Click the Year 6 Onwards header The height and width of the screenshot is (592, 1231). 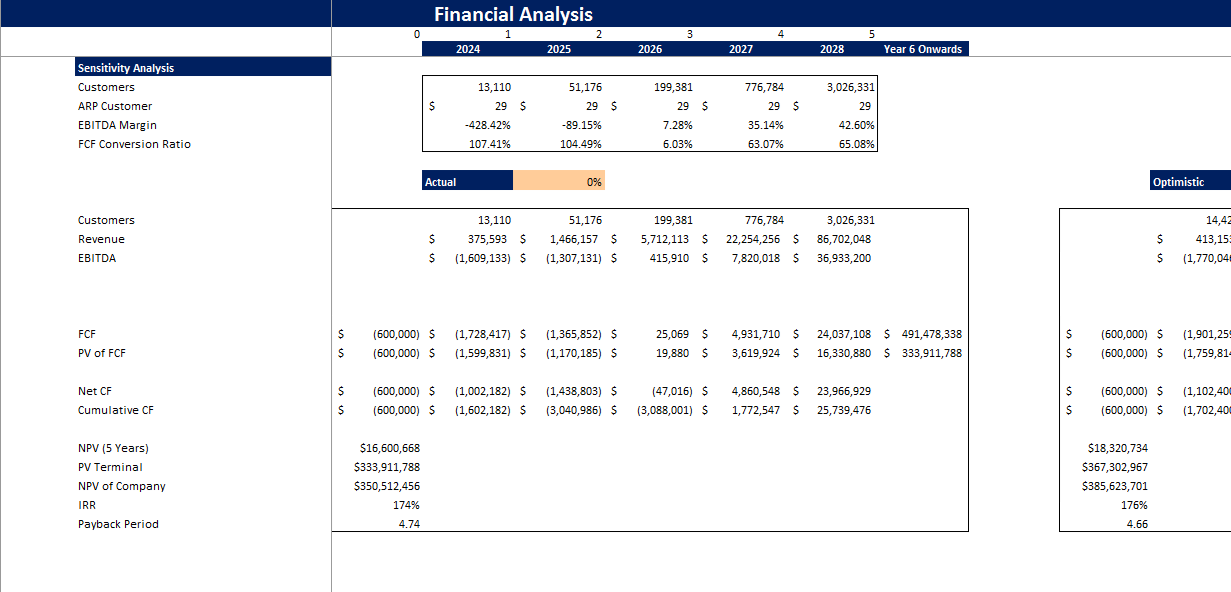point(921,48)
